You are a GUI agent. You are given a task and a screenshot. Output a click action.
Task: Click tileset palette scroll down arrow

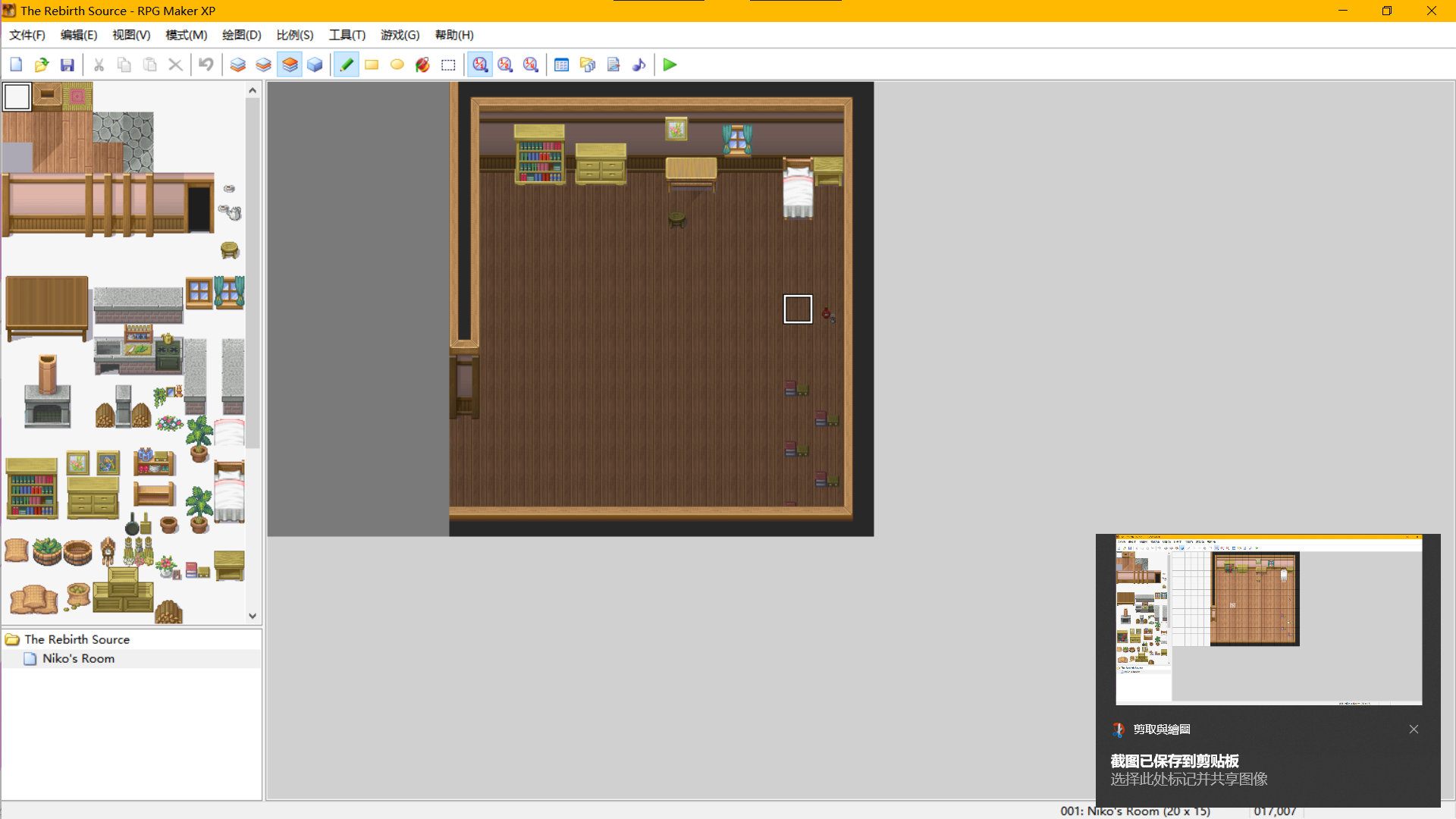[253, 617]
